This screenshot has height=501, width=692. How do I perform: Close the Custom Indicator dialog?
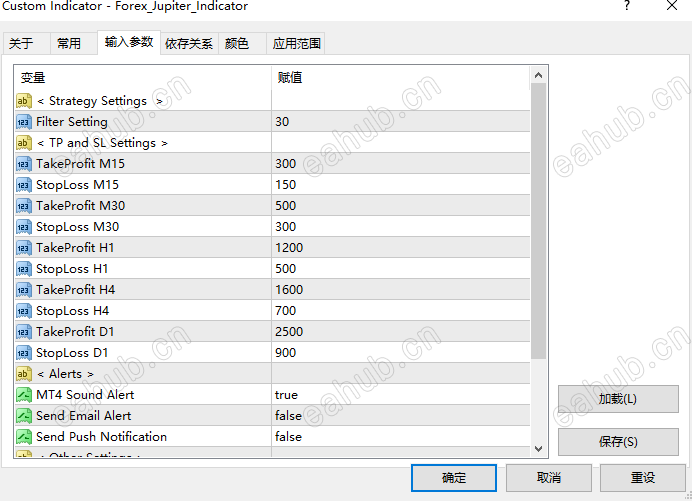672,6
